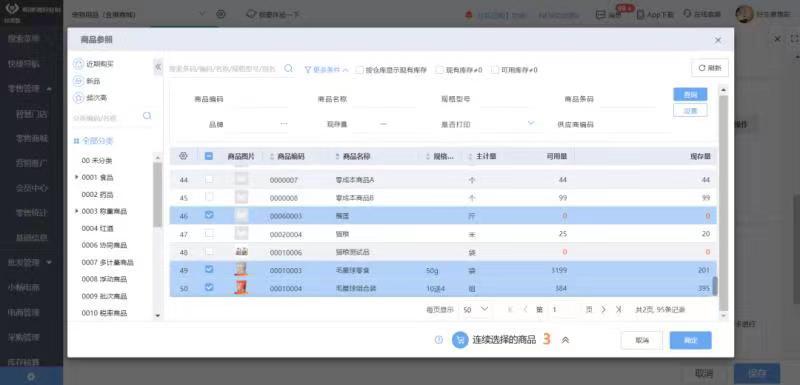The height and width of the screenshot is (385, 800).
Task: Collapse 零售管理 menu in left sidebar
Action: [x=49, y=89]
